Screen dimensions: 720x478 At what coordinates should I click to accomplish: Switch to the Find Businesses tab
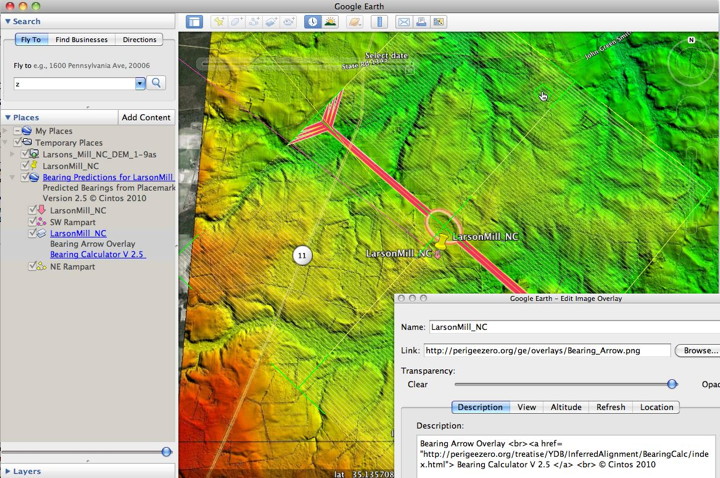[x=84, y=40]
